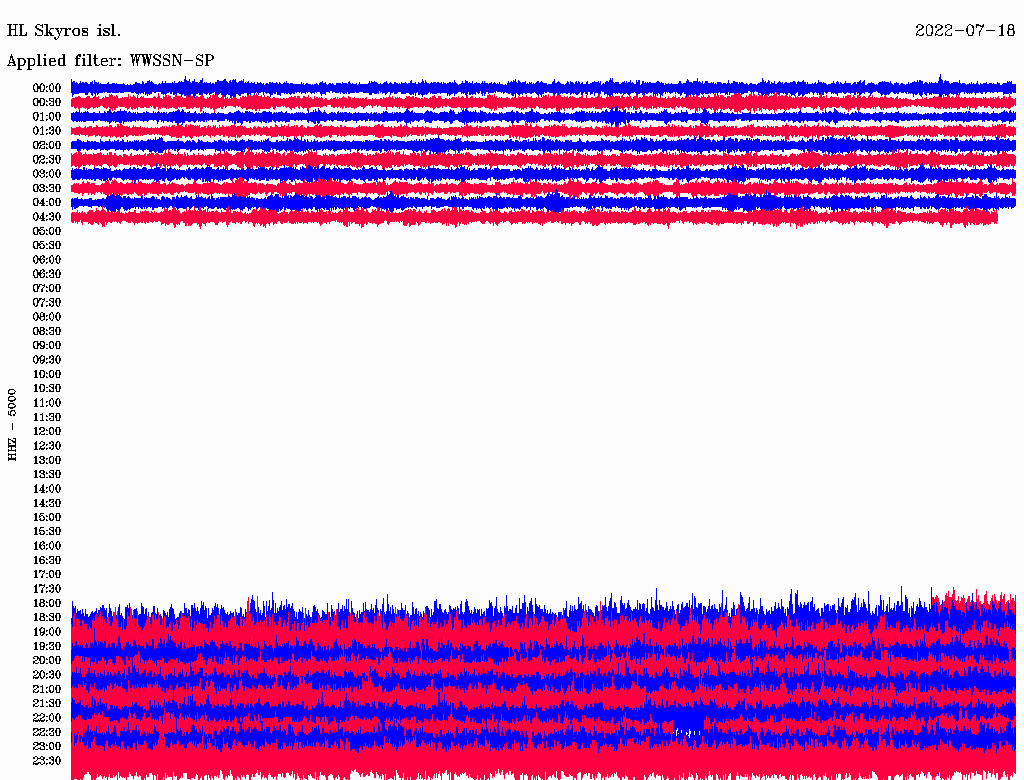Select the 07:30 time label

[47, 302]
